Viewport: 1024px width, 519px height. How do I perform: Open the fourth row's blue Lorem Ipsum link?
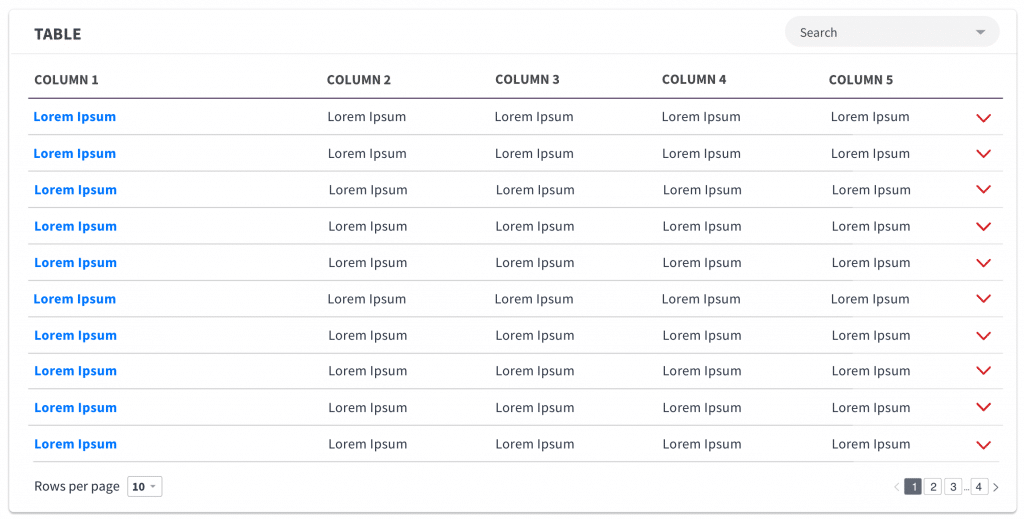tap(75, 227)
